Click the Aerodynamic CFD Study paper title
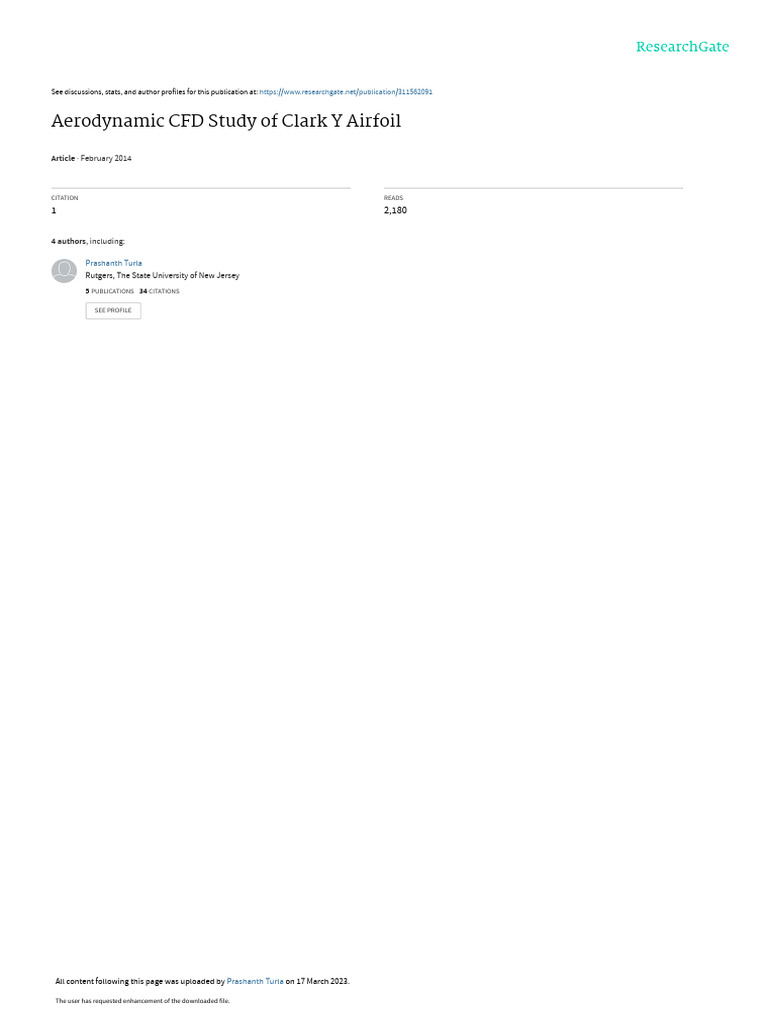 (226, 121)
